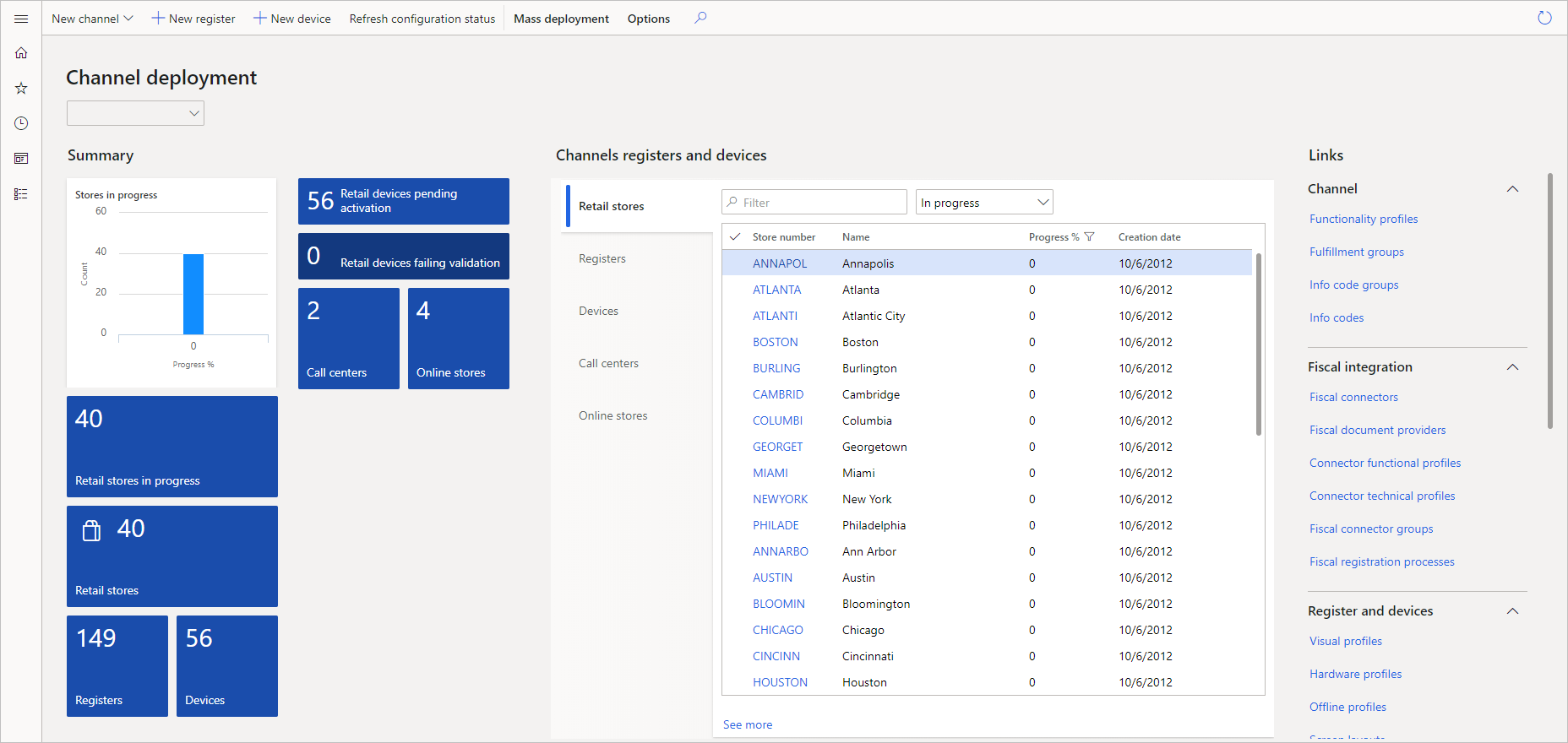The width and height of the screenshot is (1568, 743).
Task: Open Workspaces icon in left sidebar
Action: (21, 159)
